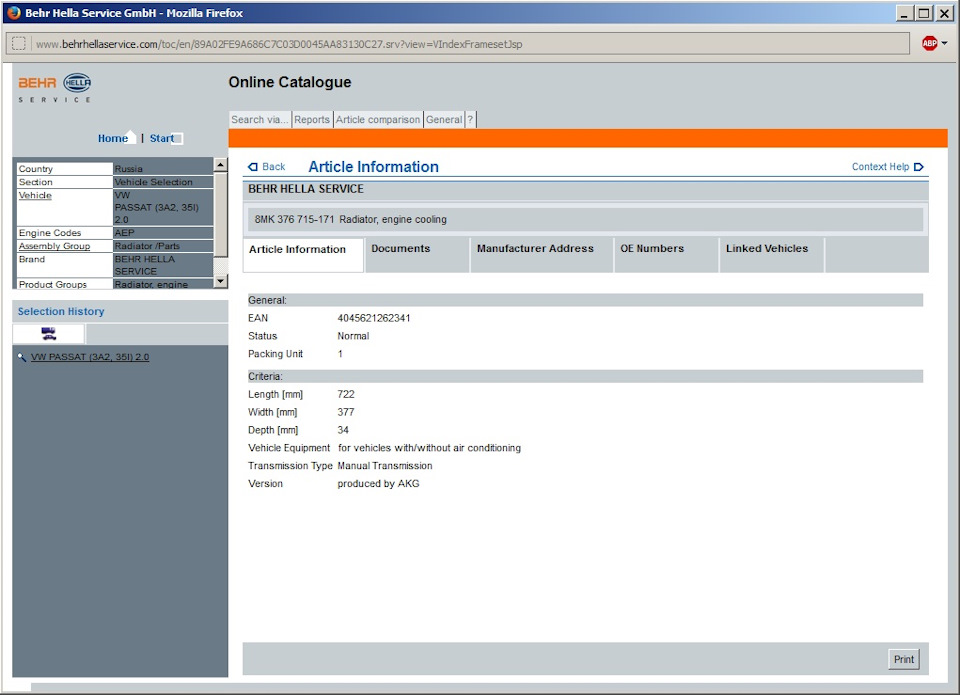Screen dimensions: 960x695
Task: Click the Depth value 34
Action: (x=343, y=430)
